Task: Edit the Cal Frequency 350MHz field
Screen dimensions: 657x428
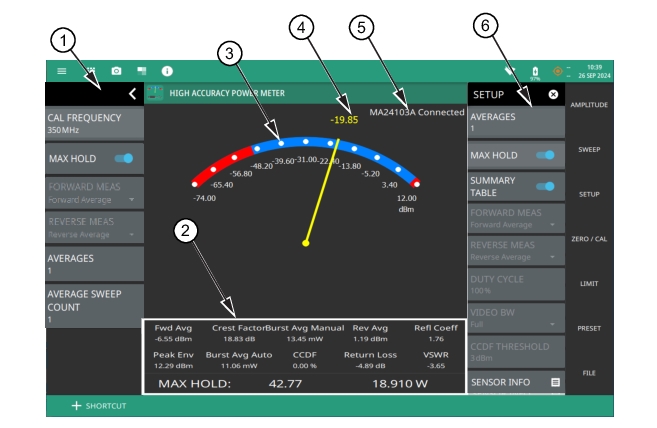Action: pyautogui.click(x=95, y=124)
